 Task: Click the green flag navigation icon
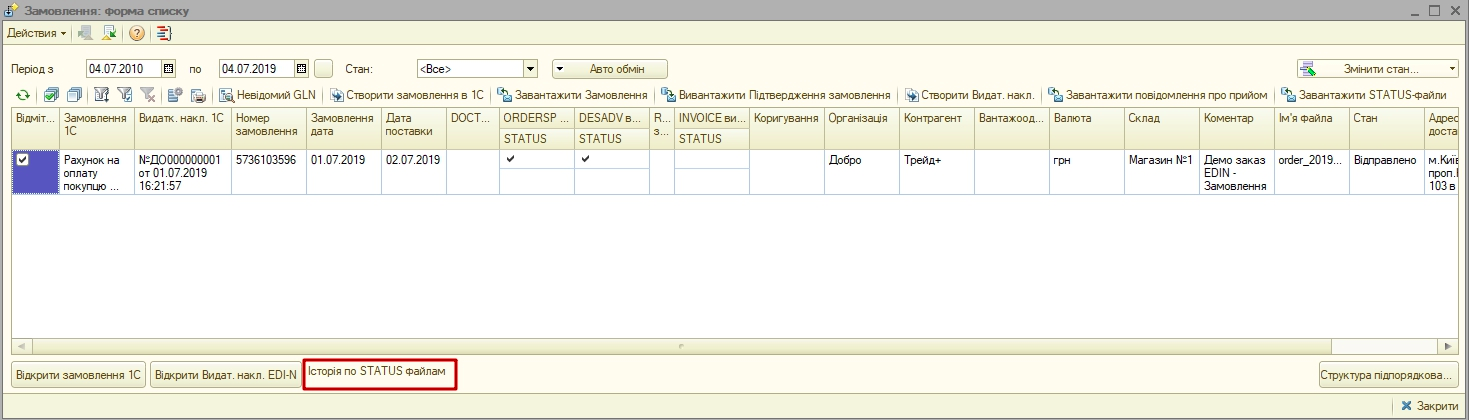click(110, 33)
